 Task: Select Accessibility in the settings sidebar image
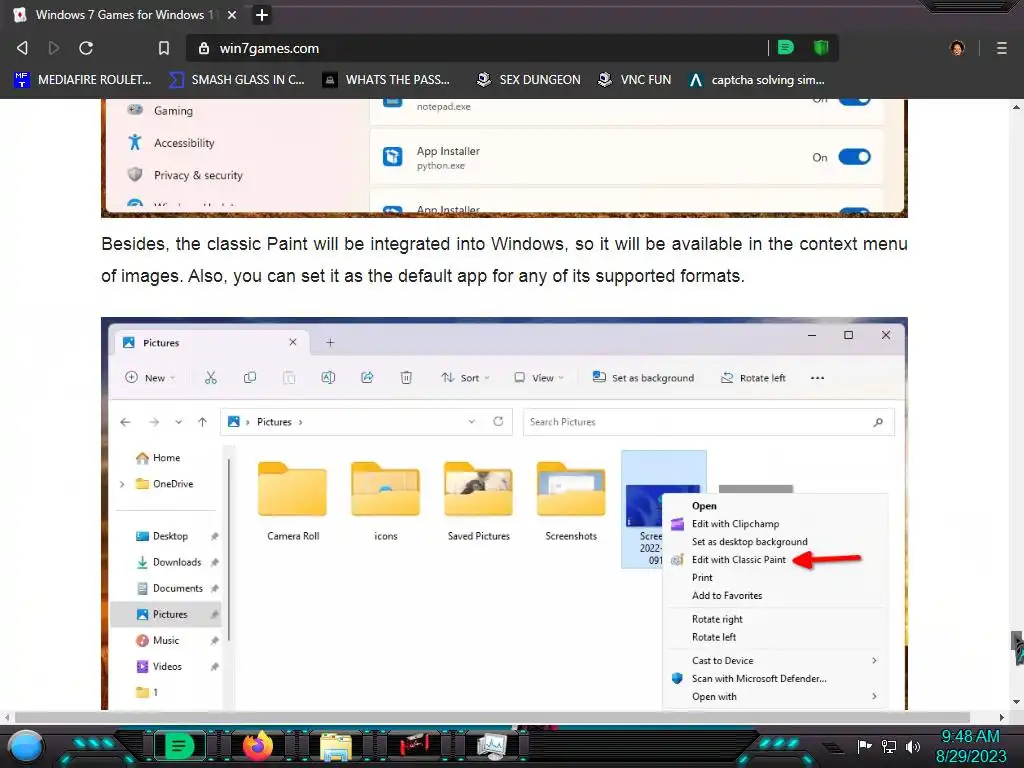tap(171, 142)
